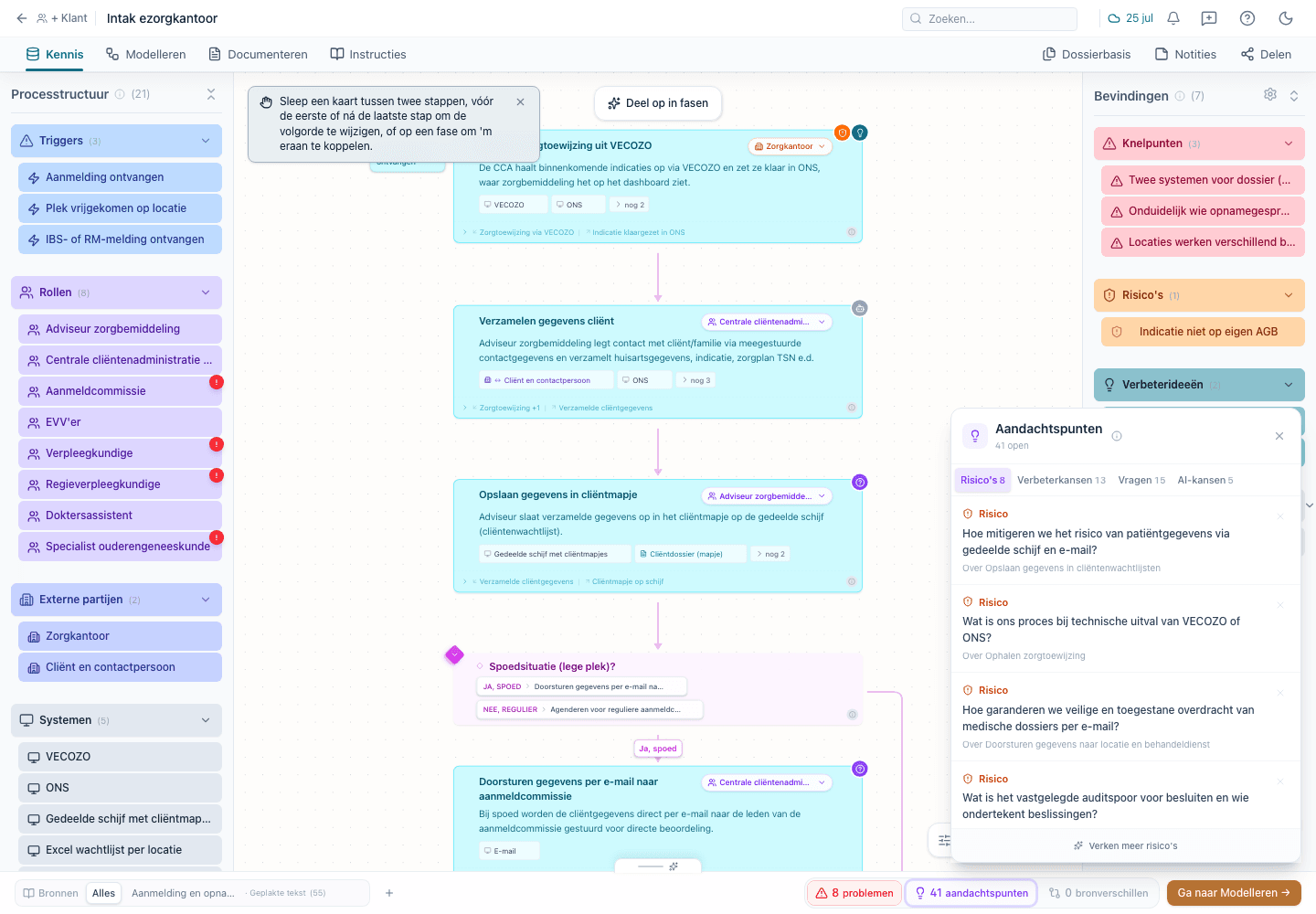Click the purple lightbulb on Opslaan gegevens card
The image size is (1316, 914).
[860, 482]
